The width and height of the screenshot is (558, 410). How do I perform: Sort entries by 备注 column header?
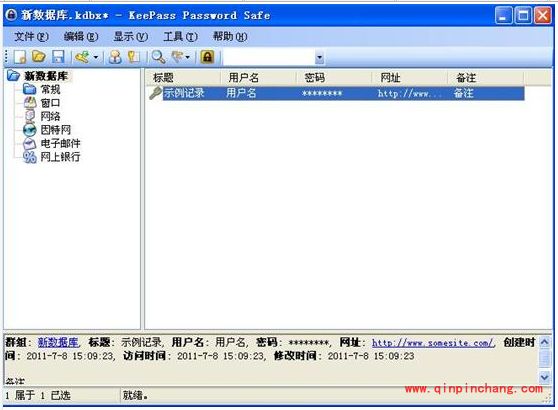click(x=485, y=78)
